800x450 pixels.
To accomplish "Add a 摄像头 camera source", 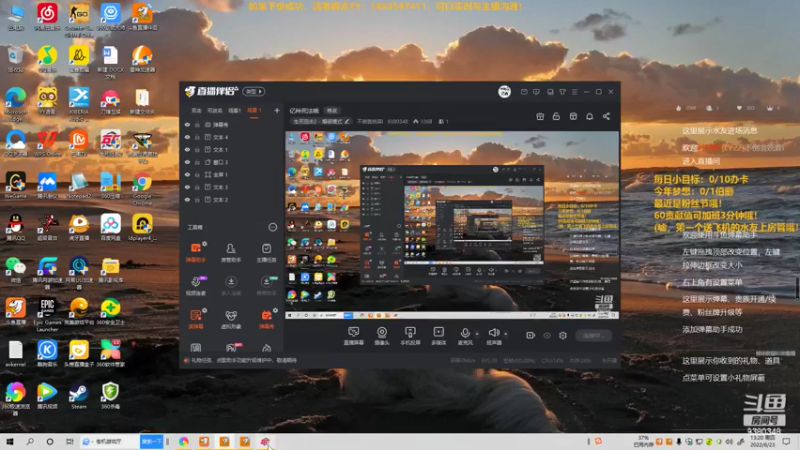I will click(x=382, y=336).
